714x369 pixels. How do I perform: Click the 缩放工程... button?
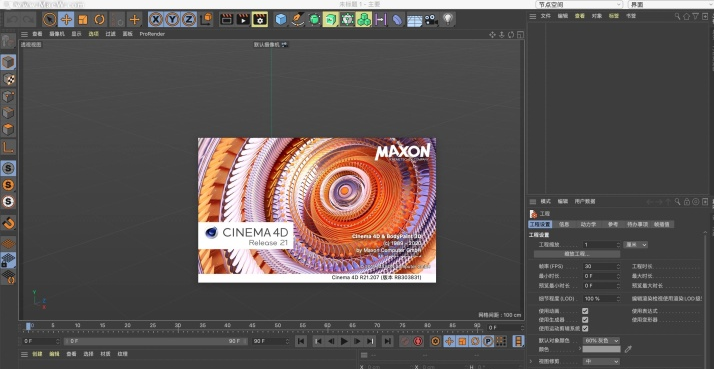(x=577, y=254)
